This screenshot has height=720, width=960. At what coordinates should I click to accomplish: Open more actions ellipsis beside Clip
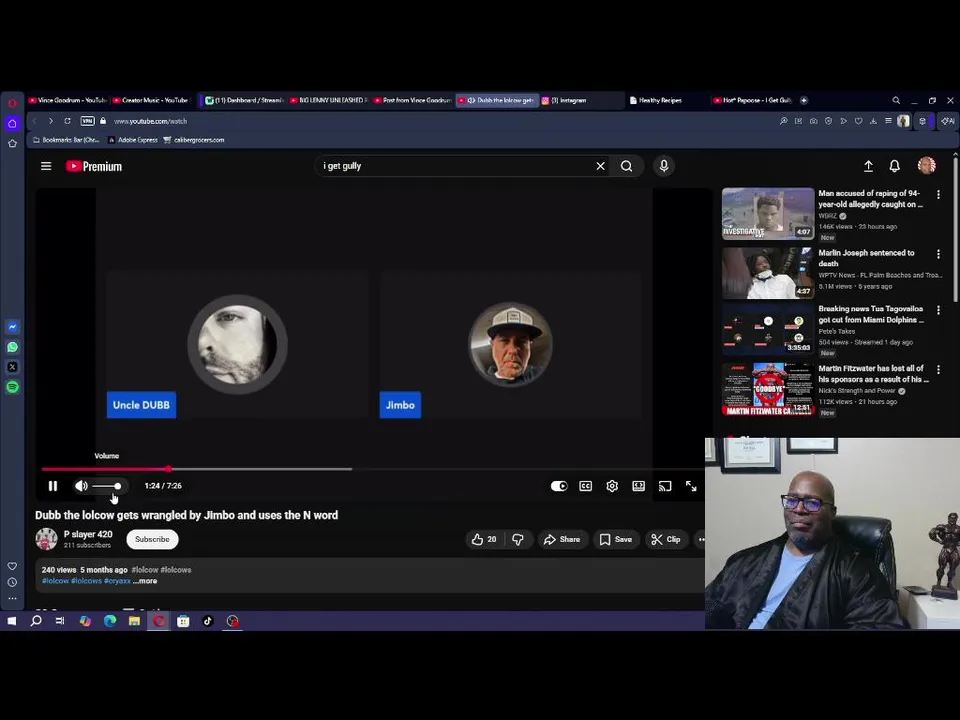tap(701, 539)
